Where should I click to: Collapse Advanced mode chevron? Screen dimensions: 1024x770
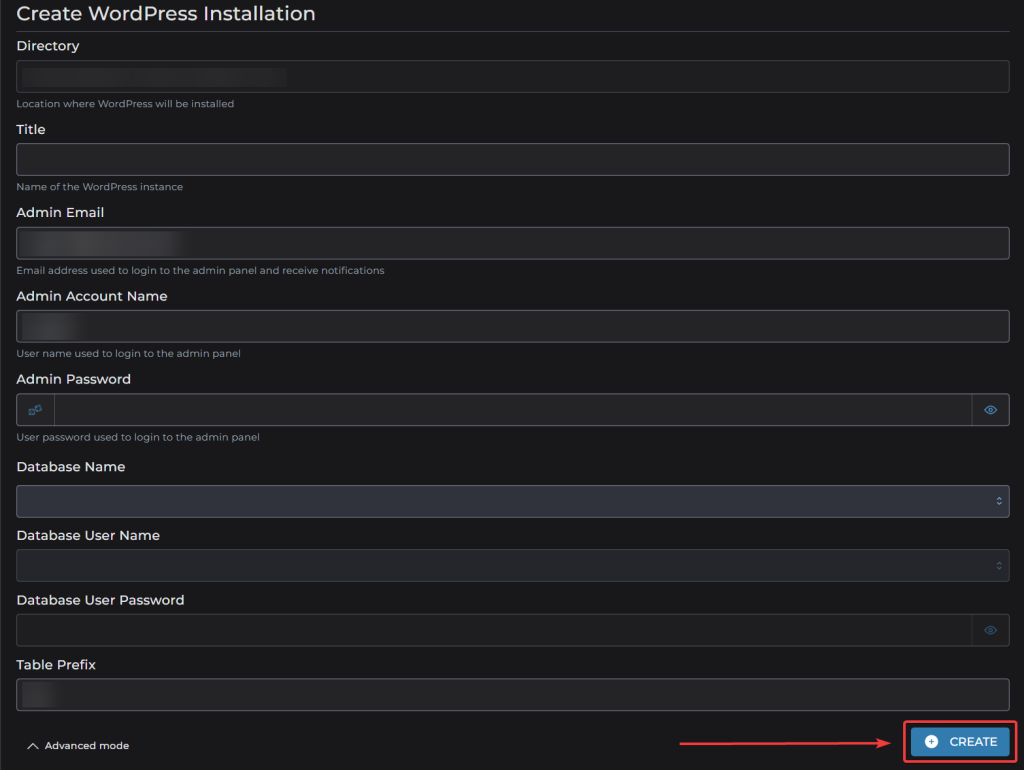click(33, 746)
